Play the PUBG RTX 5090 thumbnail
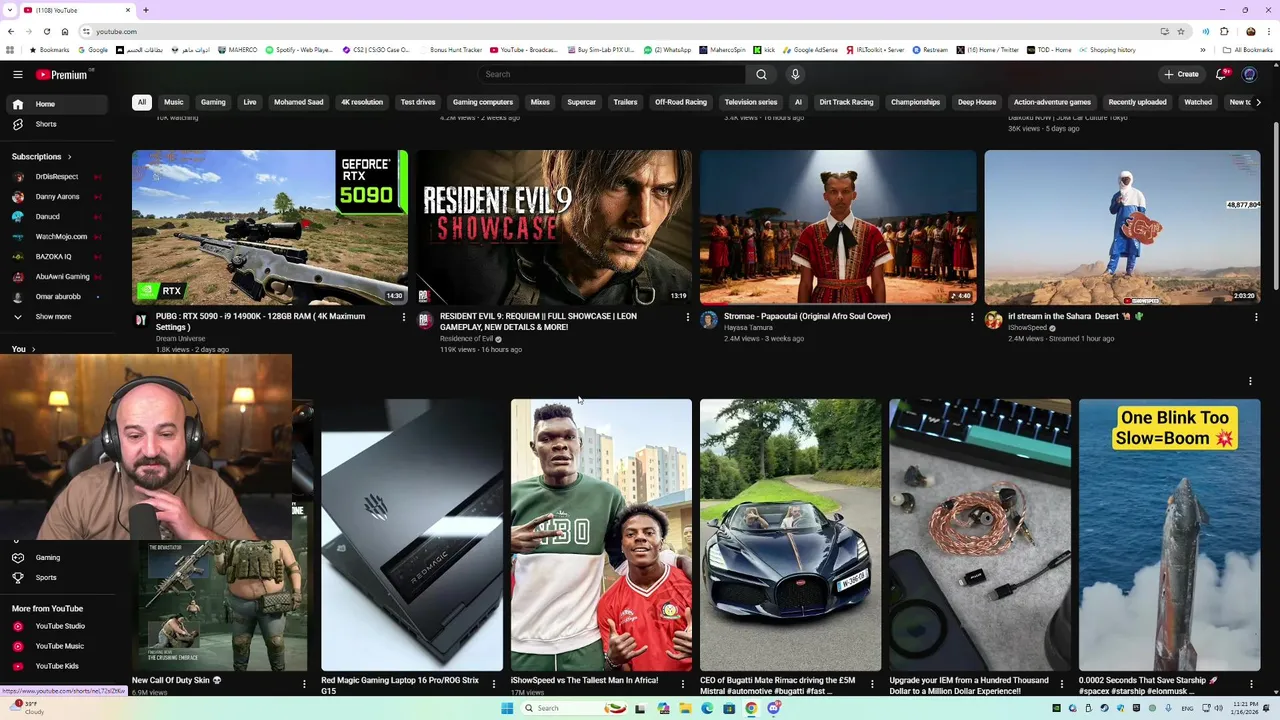The width and height of the screenshot is (1280, 720). [270, 227]
